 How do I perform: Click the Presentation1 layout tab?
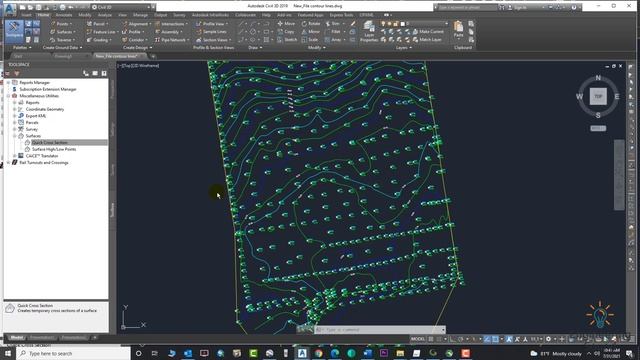point(42,338)
